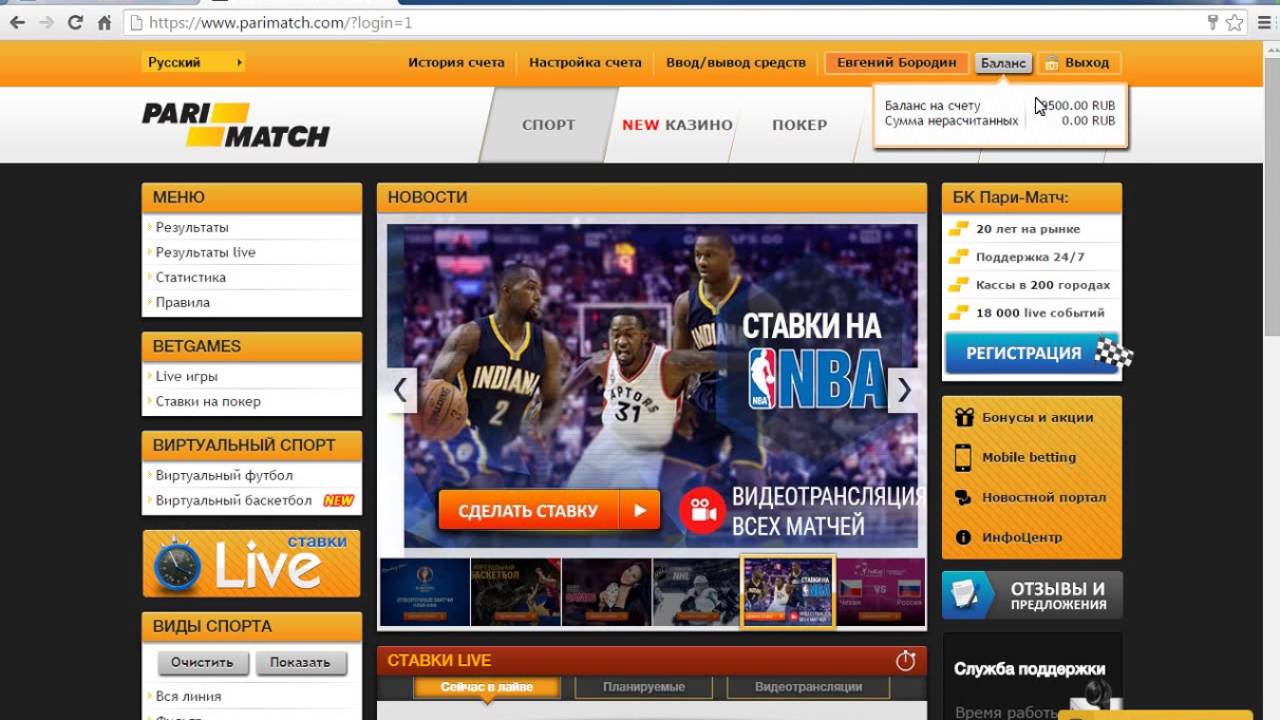Viewport: 1280px width, 720px height.
Task: Open Вся линия sport link
Action: click(188, 696)
